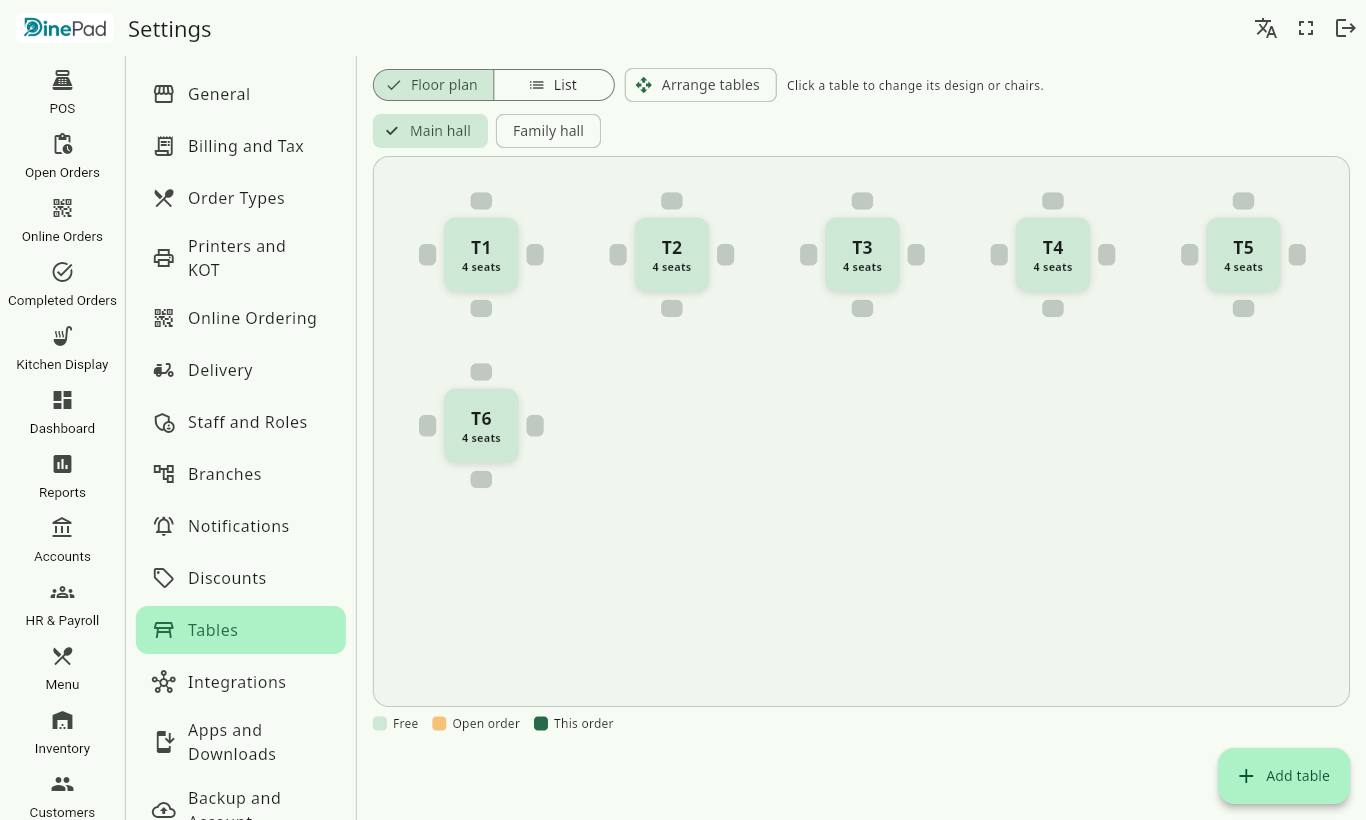Click the Add table button
This screenshot has height=820, width=1366.
pyautogui.click(x=1284, y=776)
